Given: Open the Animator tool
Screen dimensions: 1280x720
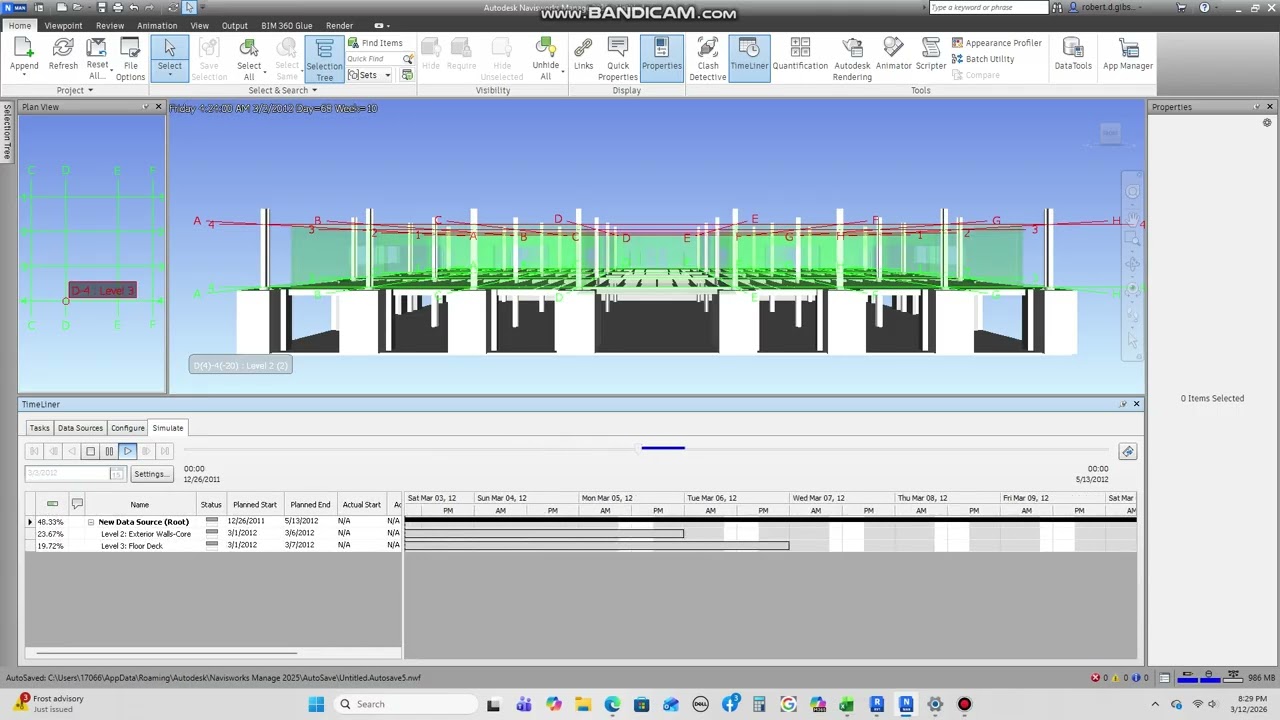Looking at the screenshot, I should pos(893,55).
